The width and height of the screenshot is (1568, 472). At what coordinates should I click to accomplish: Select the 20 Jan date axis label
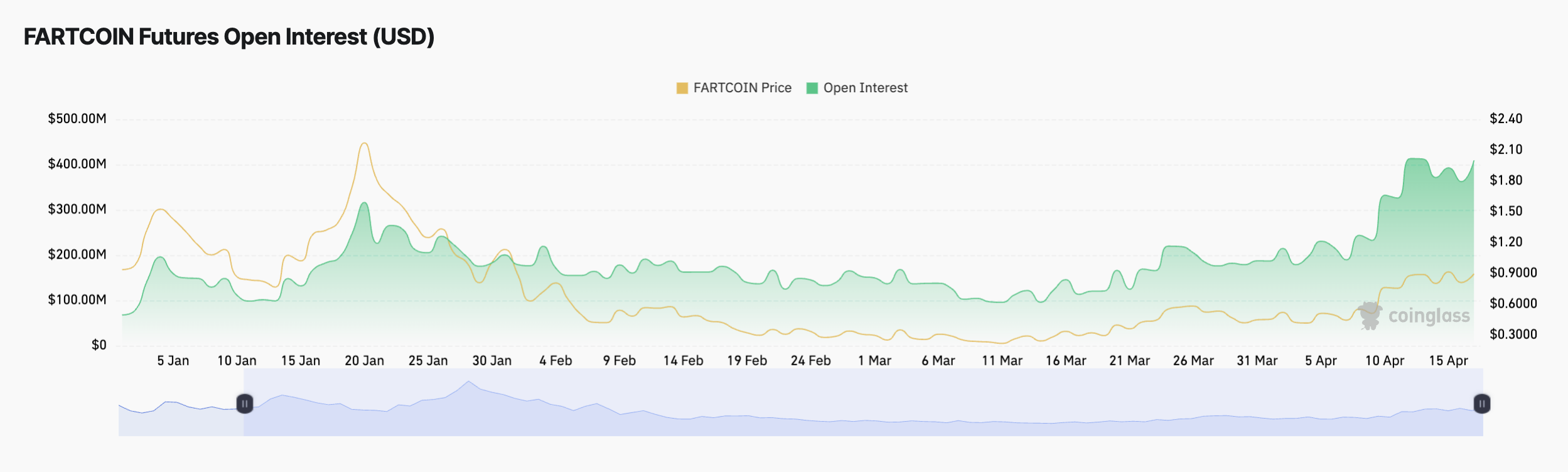(364, 361)
